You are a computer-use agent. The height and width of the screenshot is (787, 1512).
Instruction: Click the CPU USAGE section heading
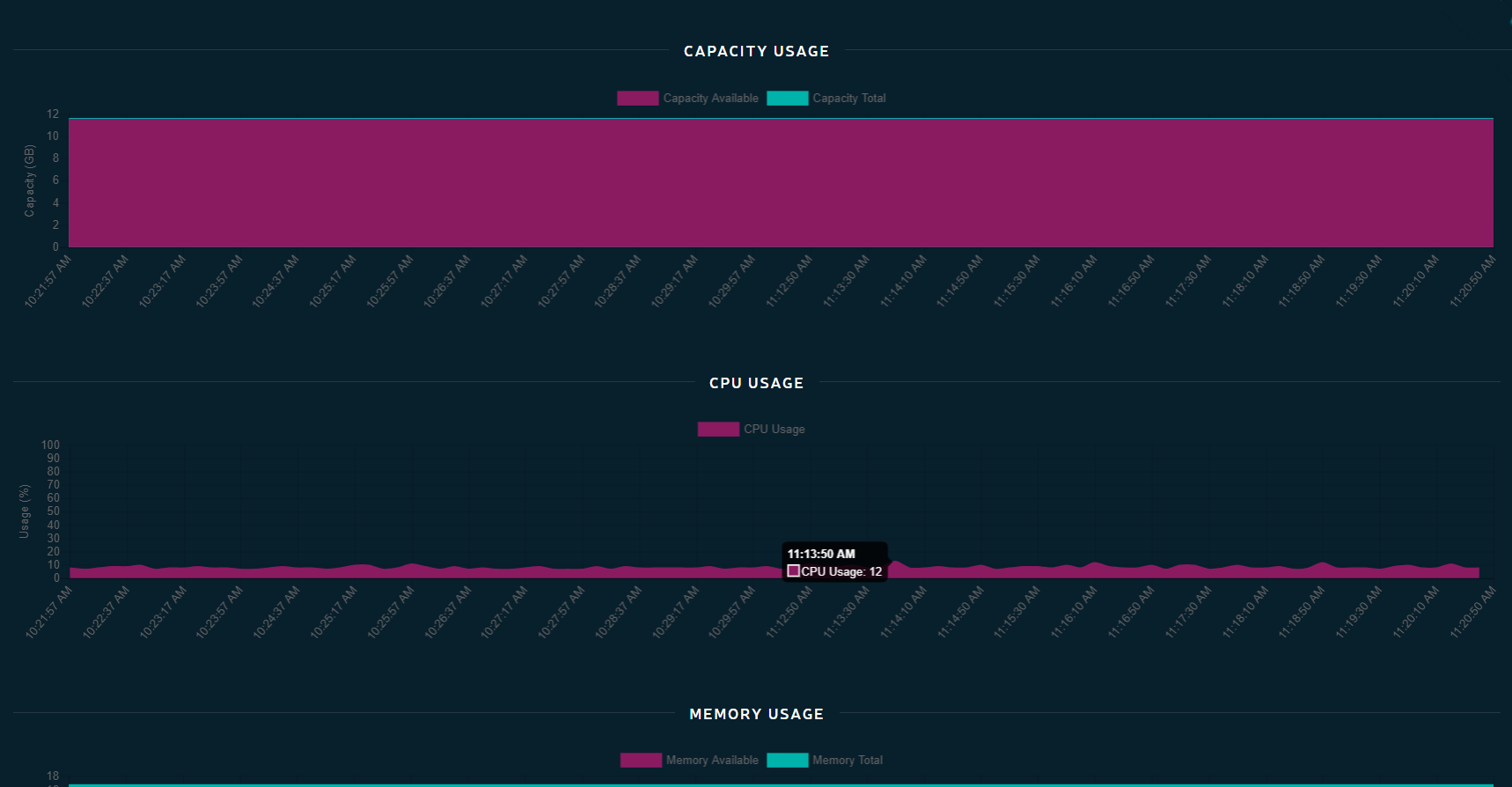point(757,383)
